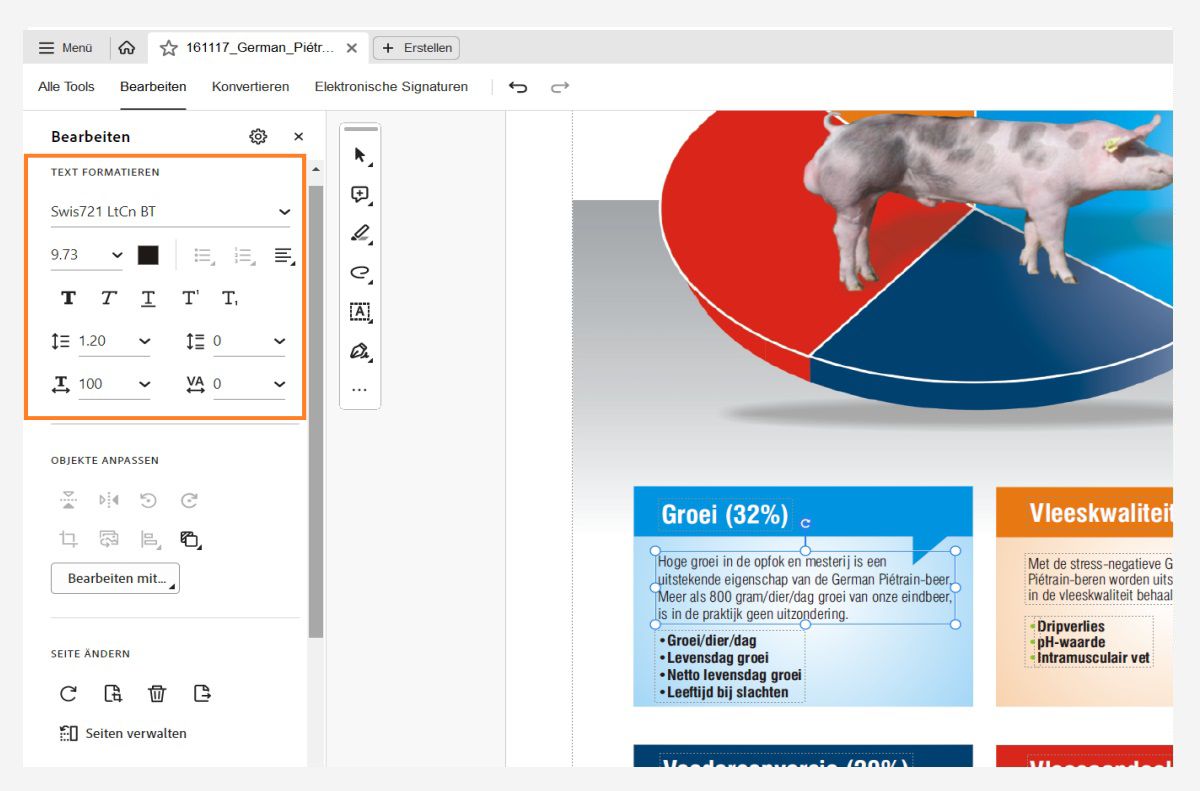The image size is (1200, 791).
Task: Star the document with the favorite icon
Action: 168,47
